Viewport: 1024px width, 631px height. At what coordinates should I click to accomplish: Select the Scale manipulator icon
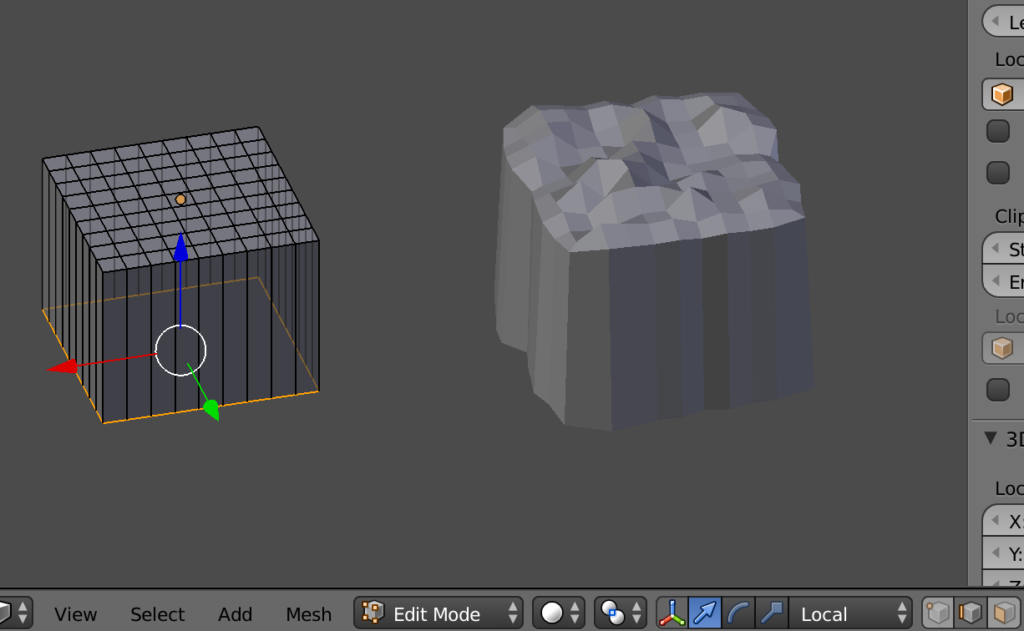[771, 613]
